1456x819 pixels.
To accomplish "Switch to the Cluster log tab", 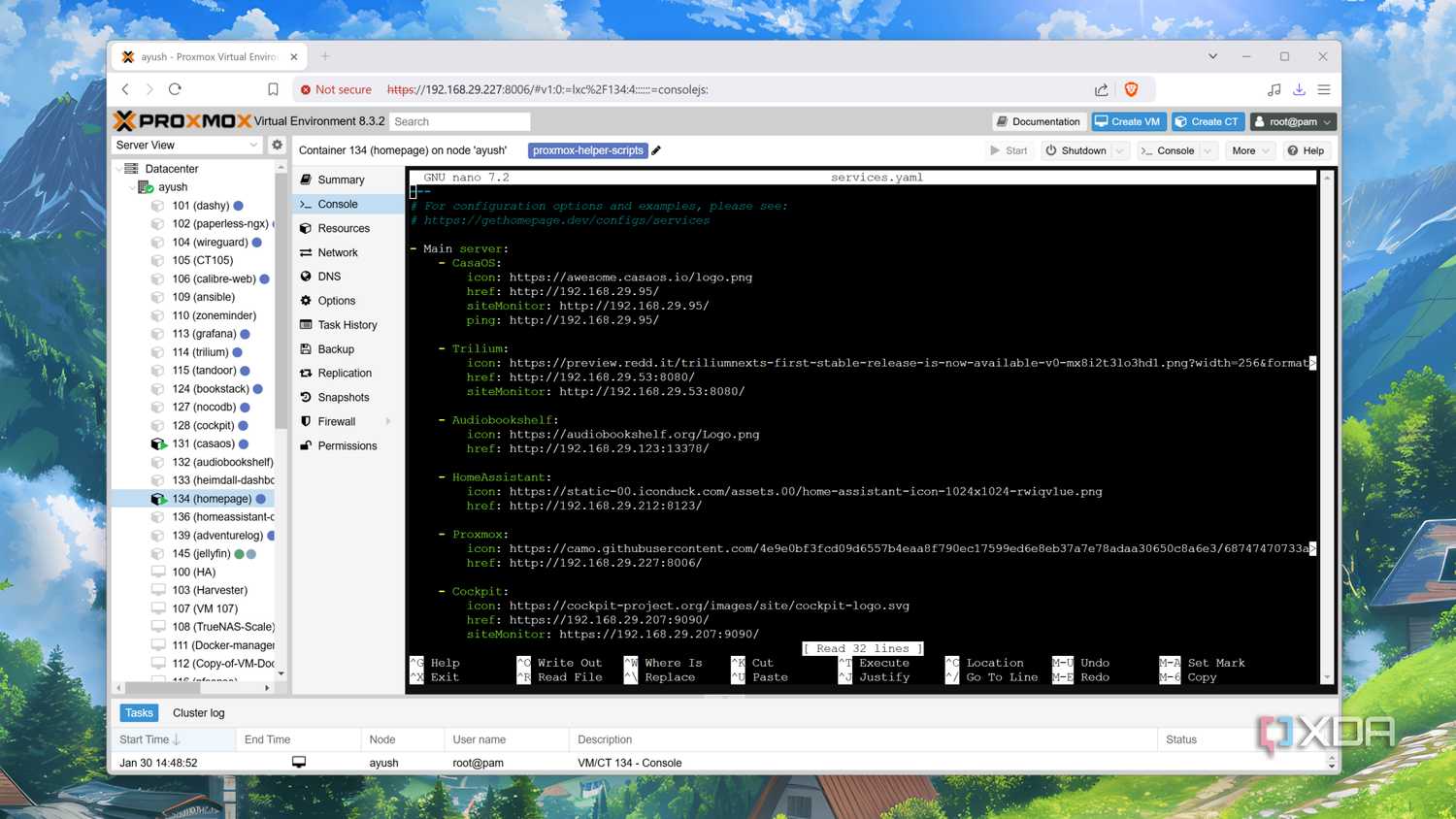I will coord(198,712).
